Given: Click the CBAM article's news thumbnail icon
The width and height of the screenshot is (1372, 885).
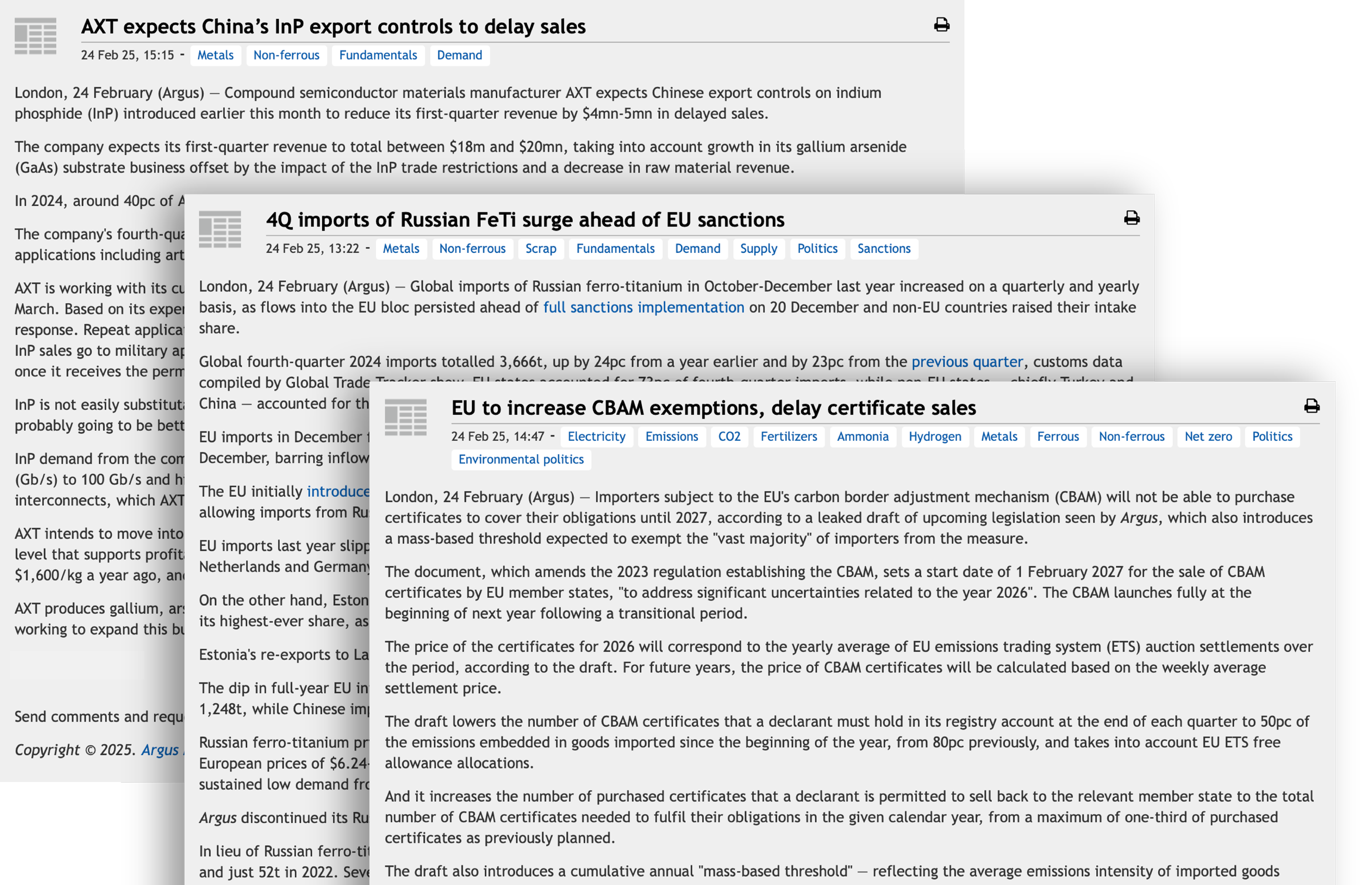Looking at the screenshot, I should point(405,417).
